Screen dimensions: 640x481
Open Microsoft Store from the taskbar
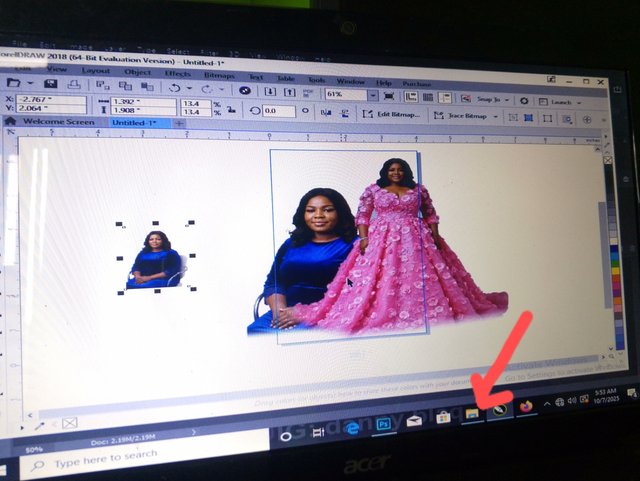[444, 418]
